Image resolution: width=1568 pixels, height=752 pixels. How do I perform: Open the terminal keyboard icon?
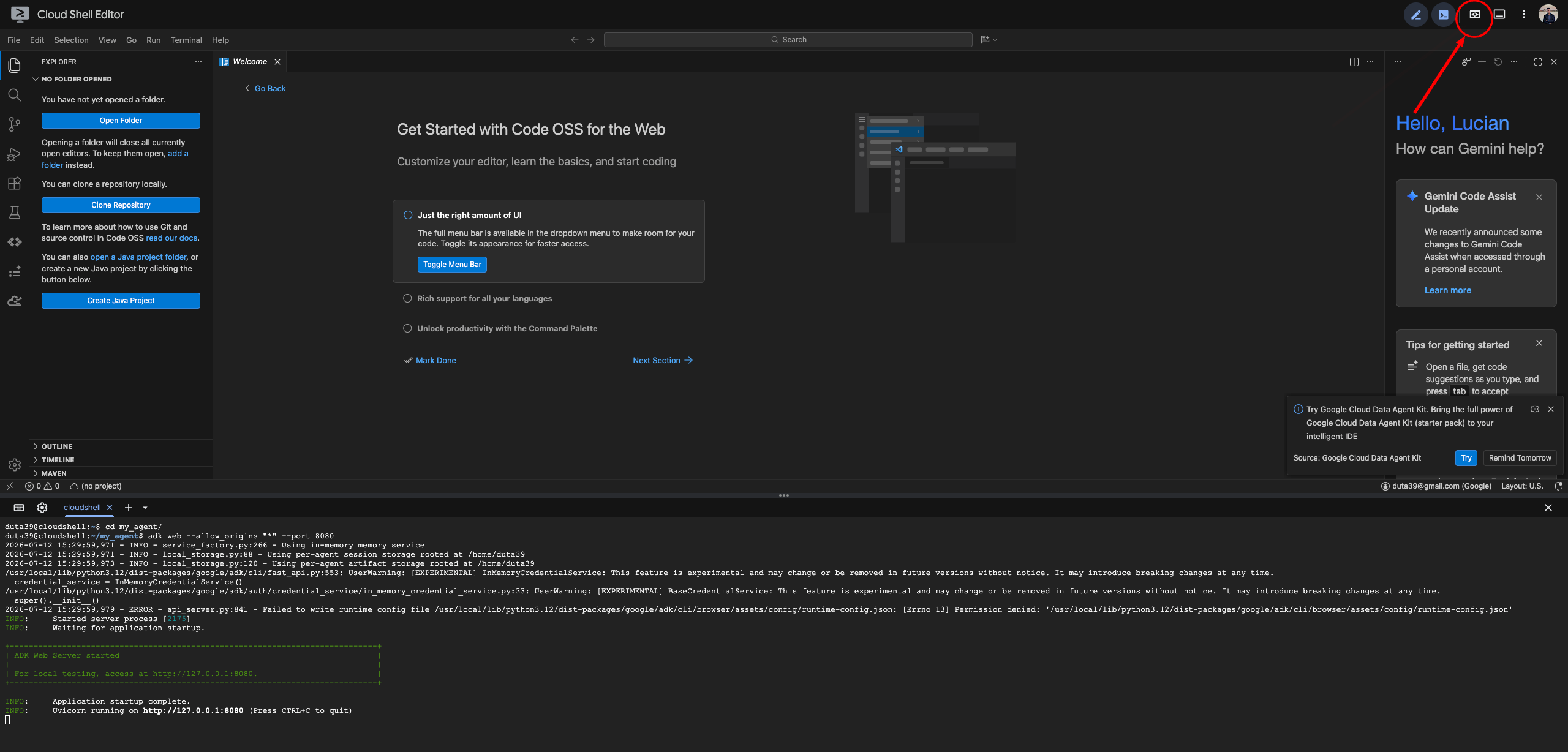[19, 508]
